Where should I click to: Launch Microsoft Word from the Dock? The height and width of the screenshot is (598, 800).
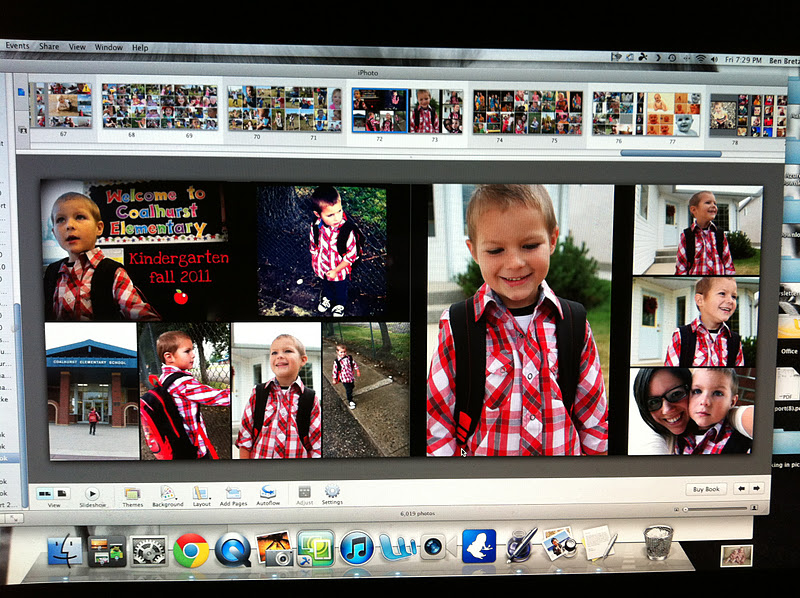397,547
